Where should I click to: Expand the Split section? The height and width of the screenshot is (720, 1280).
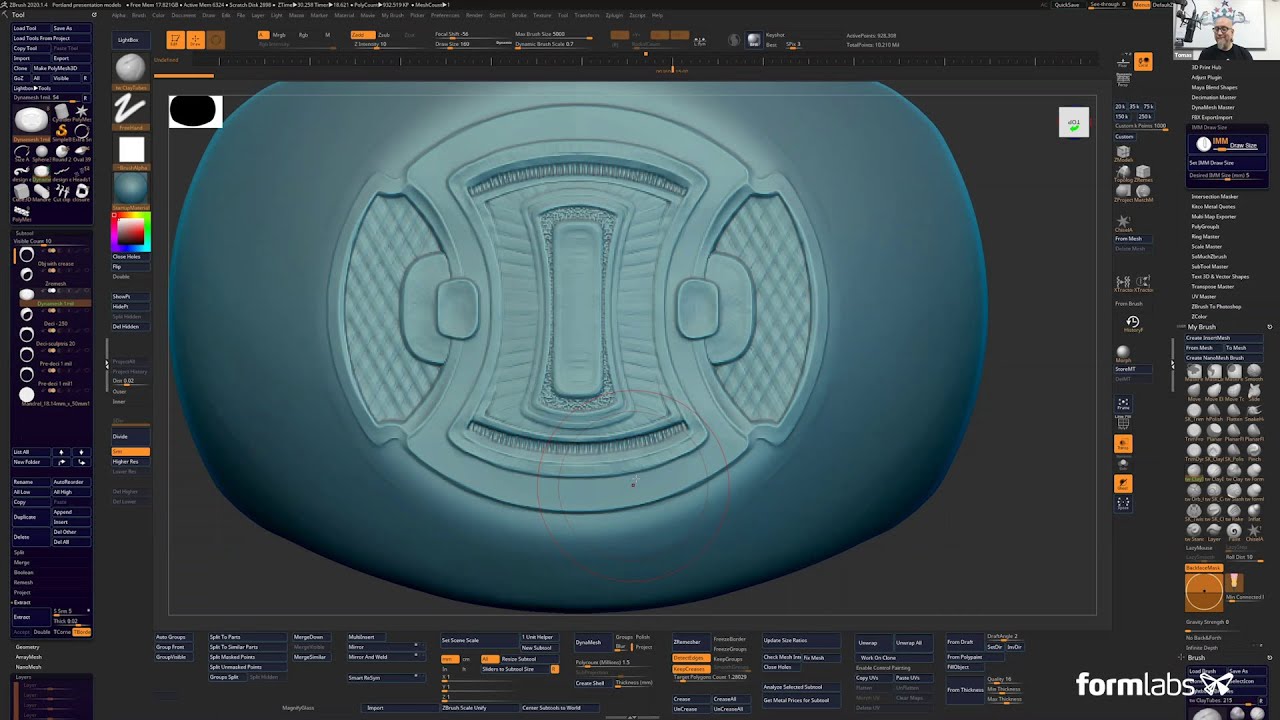[19, 552]
